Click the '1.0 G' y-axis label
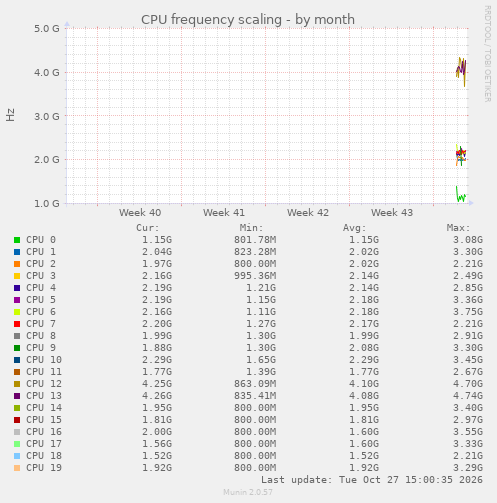Viewport: 497px width, 503px height. click(47, 203)
